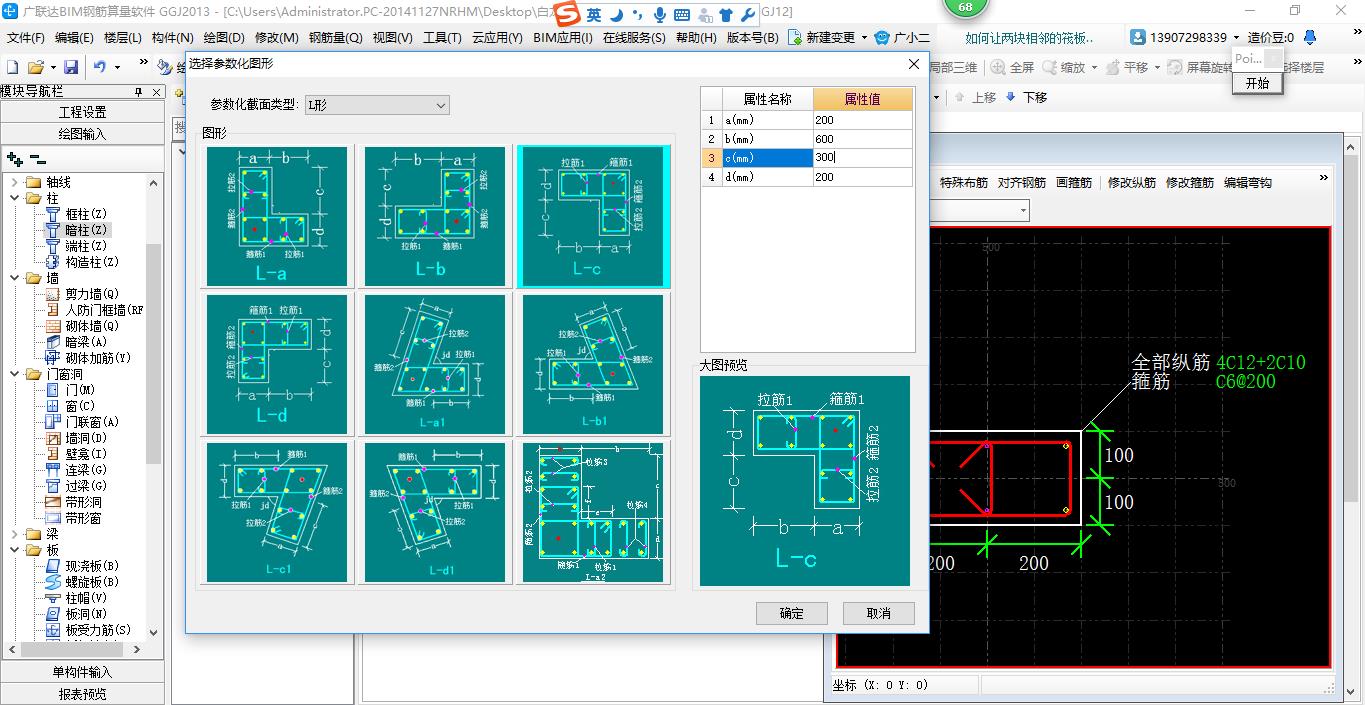Choose the L-d section thumbnail

coord(277,364)
